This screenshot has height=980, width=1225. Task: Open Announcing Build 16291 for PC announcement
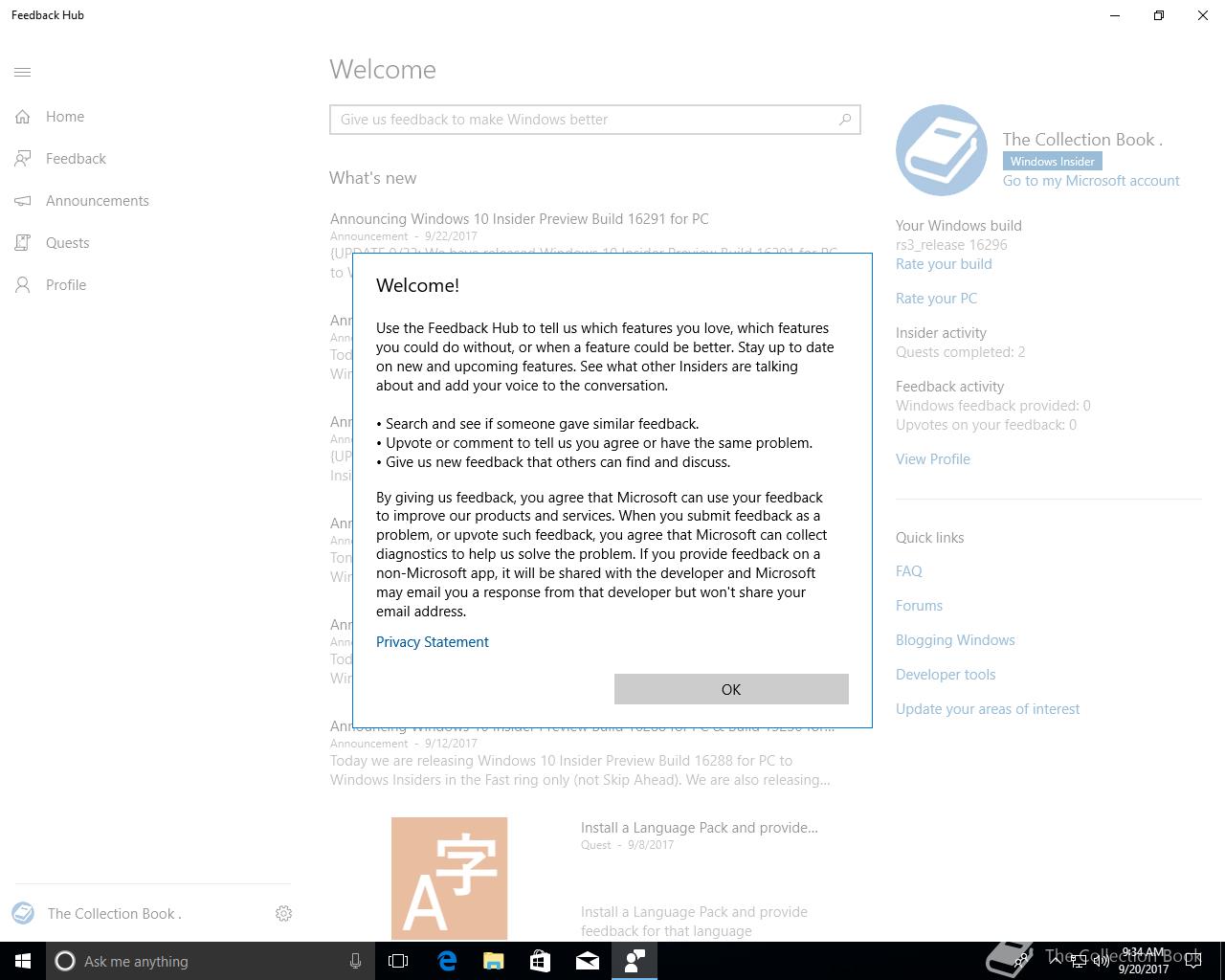pyautogui.click(x=520, y=219)
